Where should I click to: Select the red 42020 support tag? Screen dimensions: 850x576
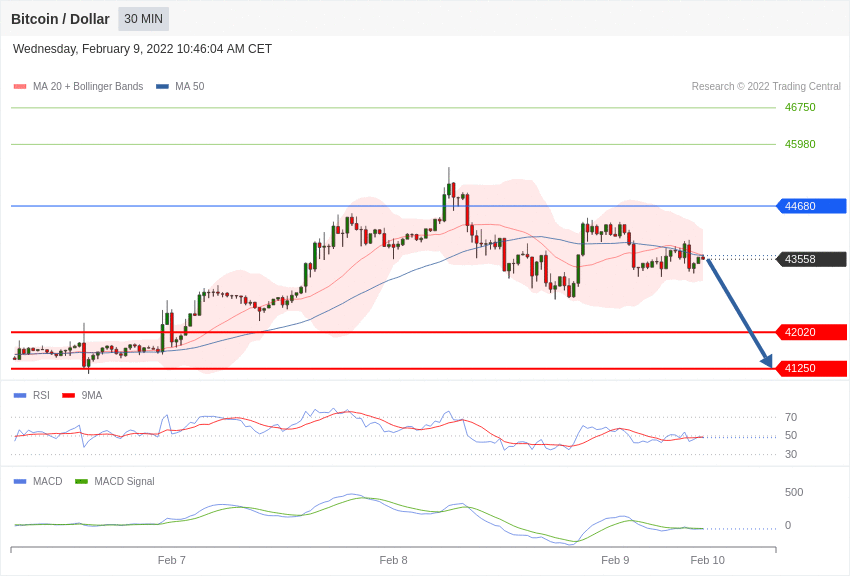point(811,332)
